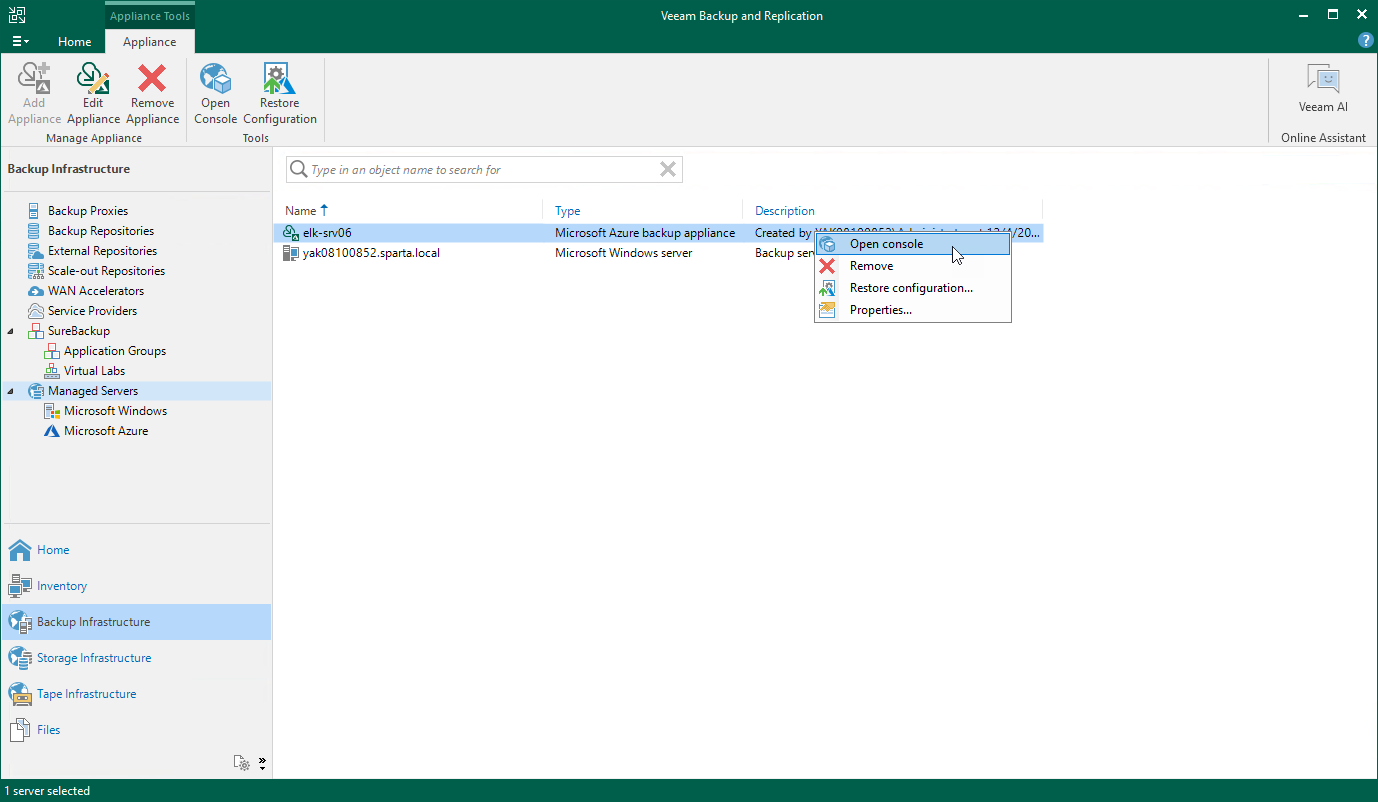The height and width of the screenshot is (802, 1378).
Task: Open Backup Repositories in the tree
Action: tap(101, 231)
